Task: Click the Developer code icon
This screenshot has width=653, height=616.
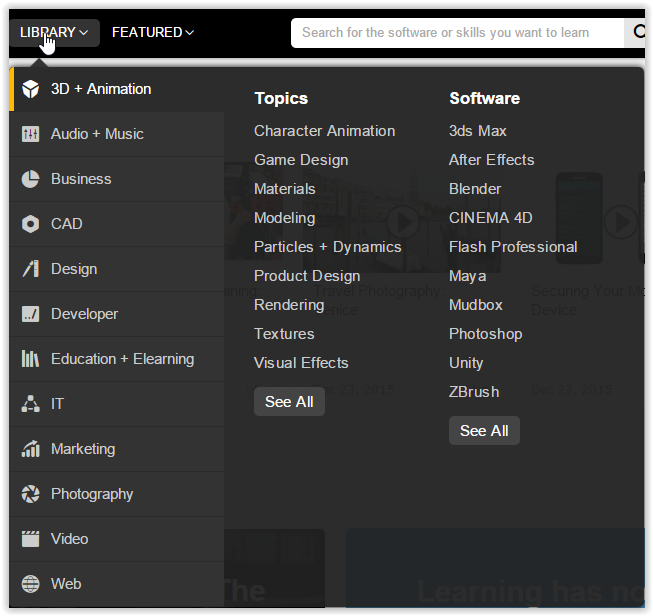Action: coord(30,314)
